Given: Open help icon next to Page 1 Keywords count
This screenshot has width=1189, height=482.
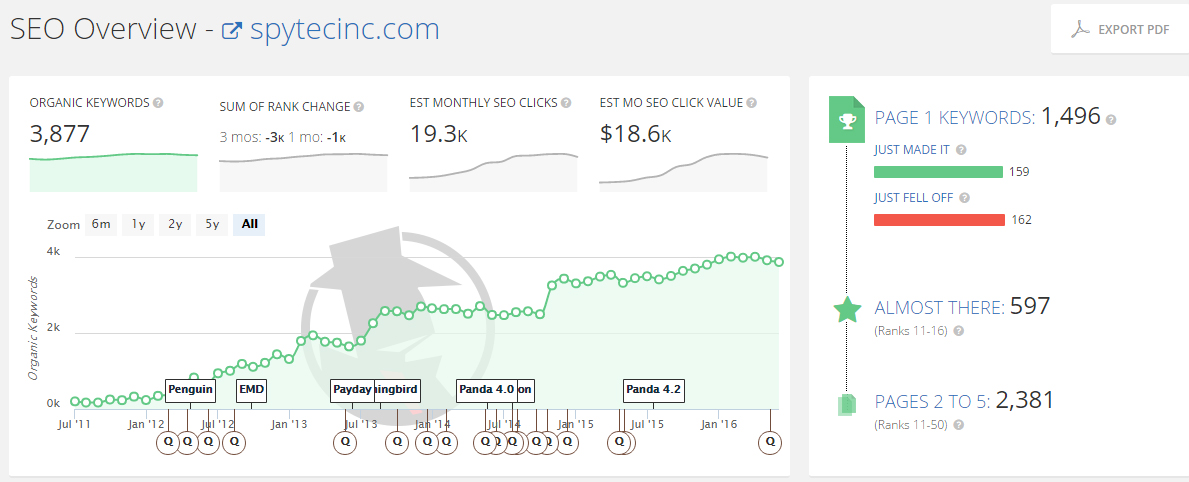Looking at the screenshot, I should pos(1111,120).
